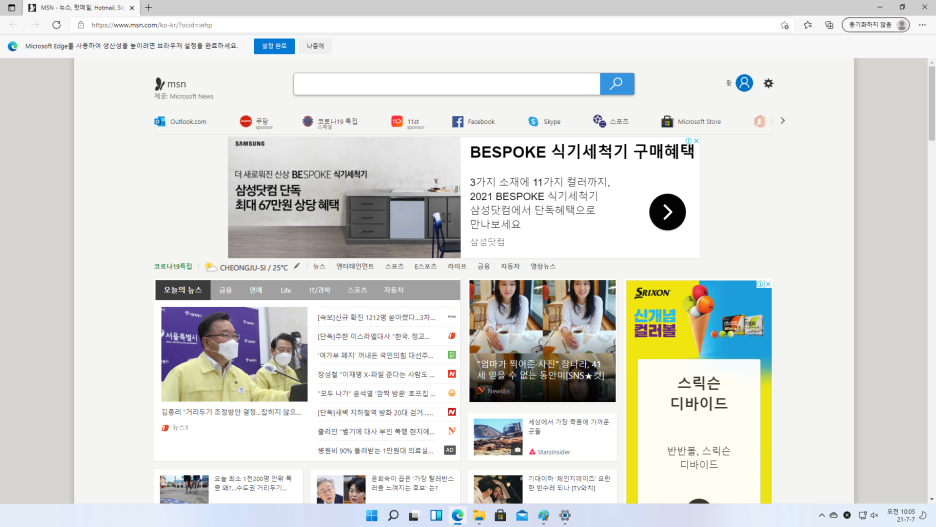
Task: Close the Samsung BESPOKE ad
Action: point(695,141)
